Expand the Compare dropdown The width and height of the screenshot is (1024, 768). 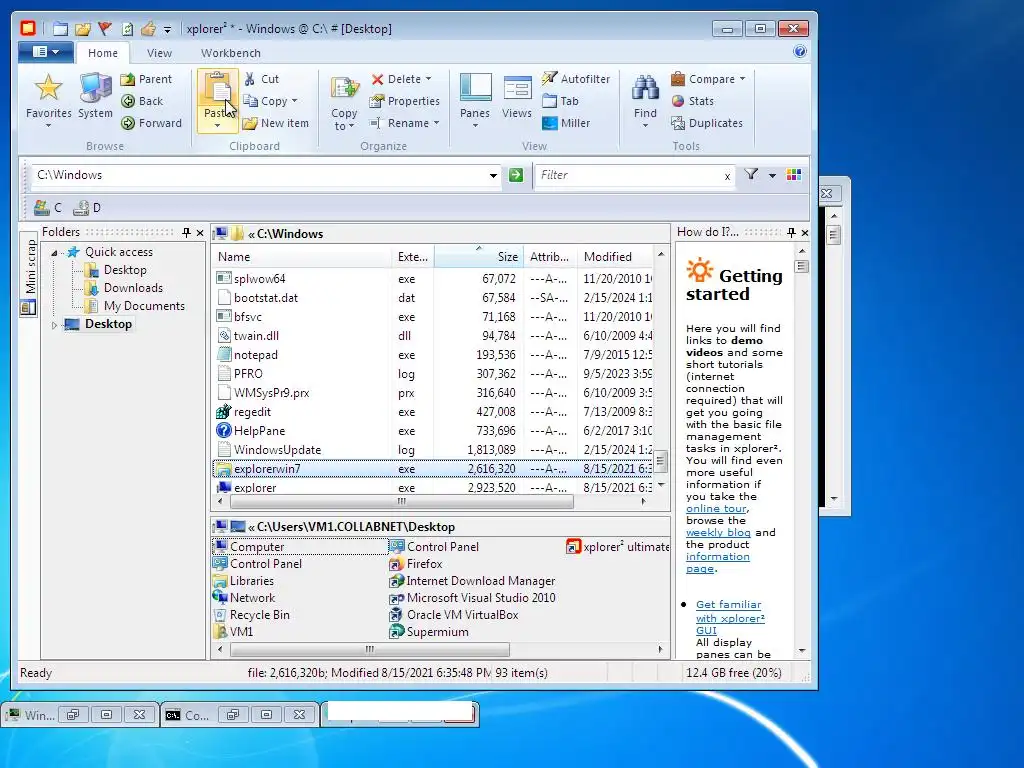tap(743, 79)
